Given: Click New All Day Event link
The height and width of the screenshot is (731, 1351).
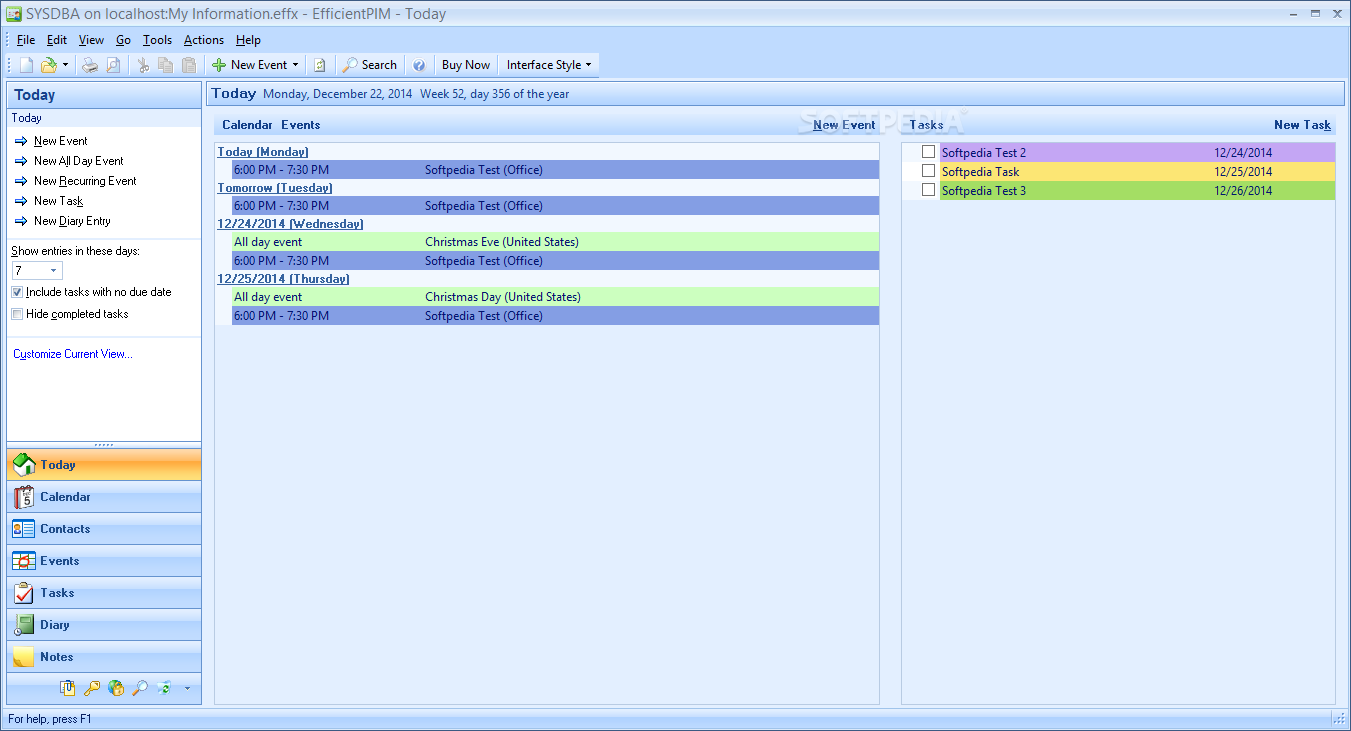Looking at the screenshot, I should click(79, 161).
